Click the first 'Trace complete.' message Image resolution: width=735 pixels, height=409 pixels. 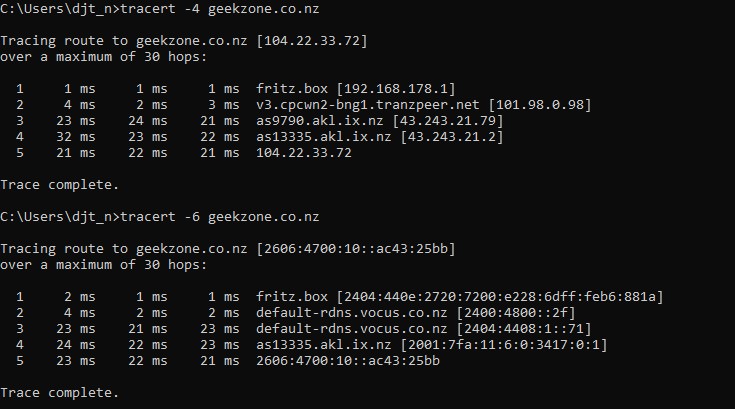[59, 185]
